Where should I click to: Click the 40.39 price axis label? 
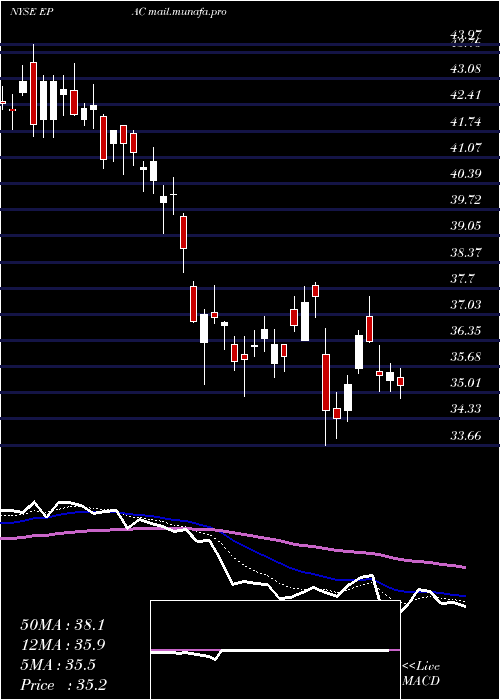pos(466,174)
